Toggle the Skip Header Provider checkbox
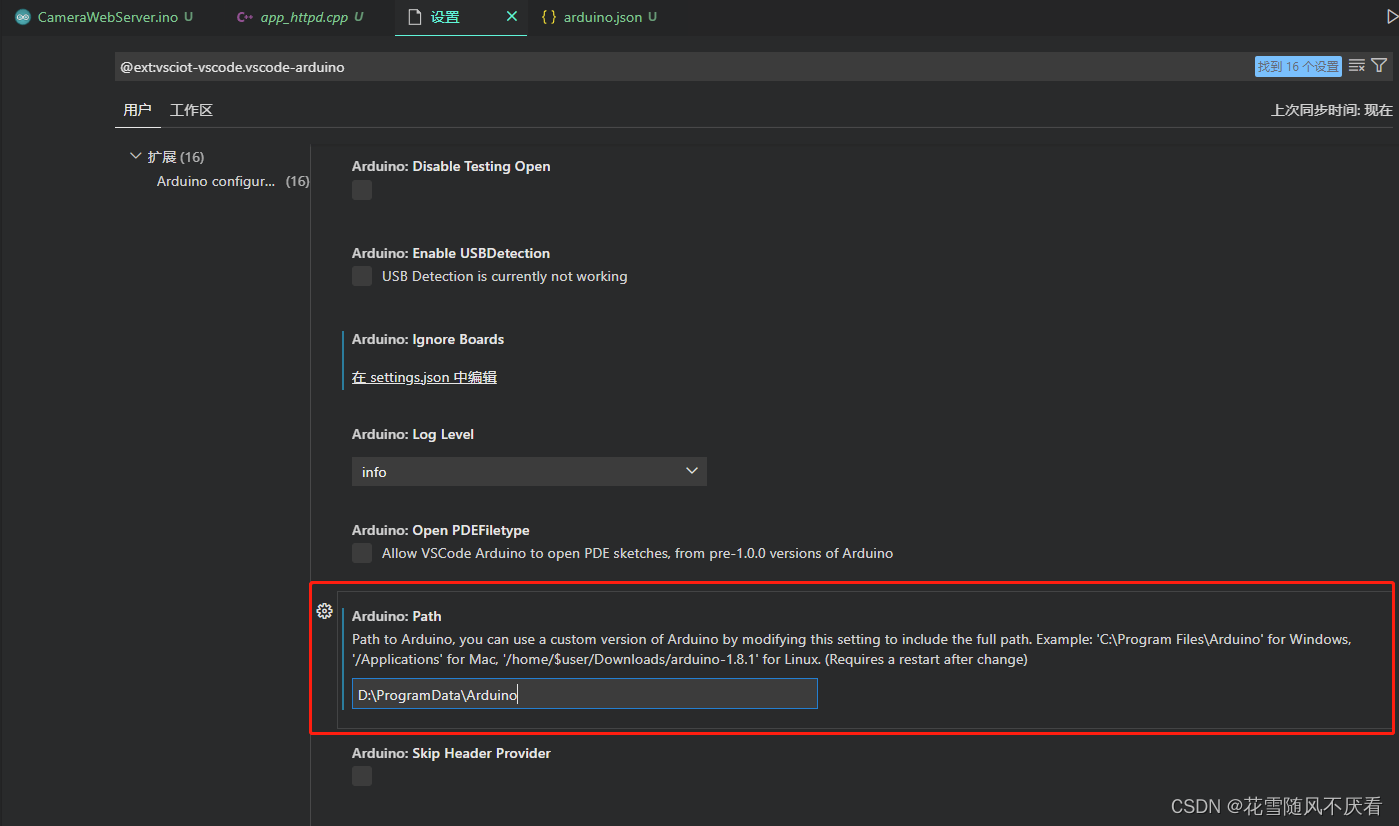Image resolution: width=1399 pixels, height=826 pixels. click(x=362, y=776)
